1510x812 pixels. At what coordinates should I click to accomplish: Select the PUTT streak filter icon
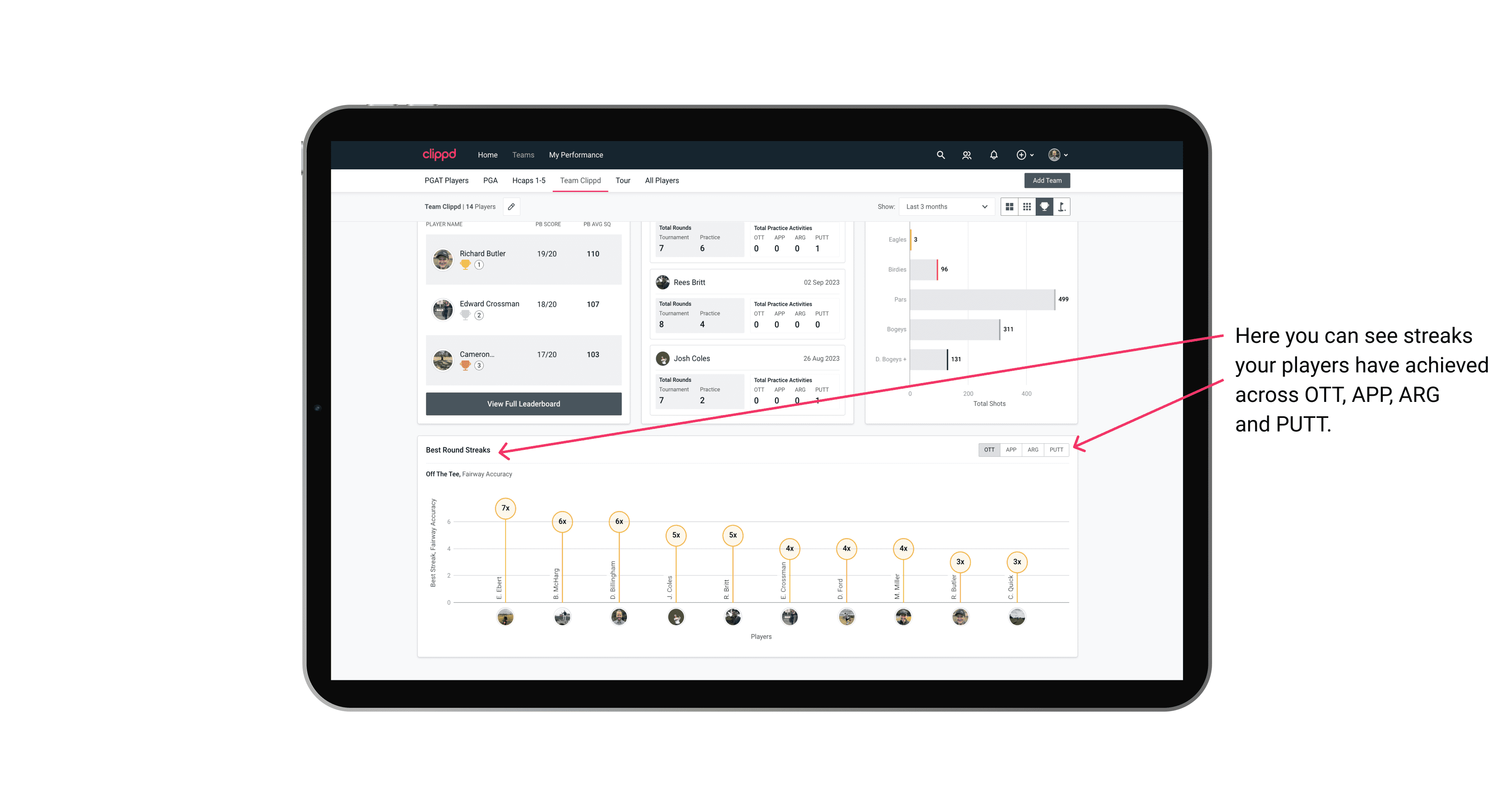1057,449
